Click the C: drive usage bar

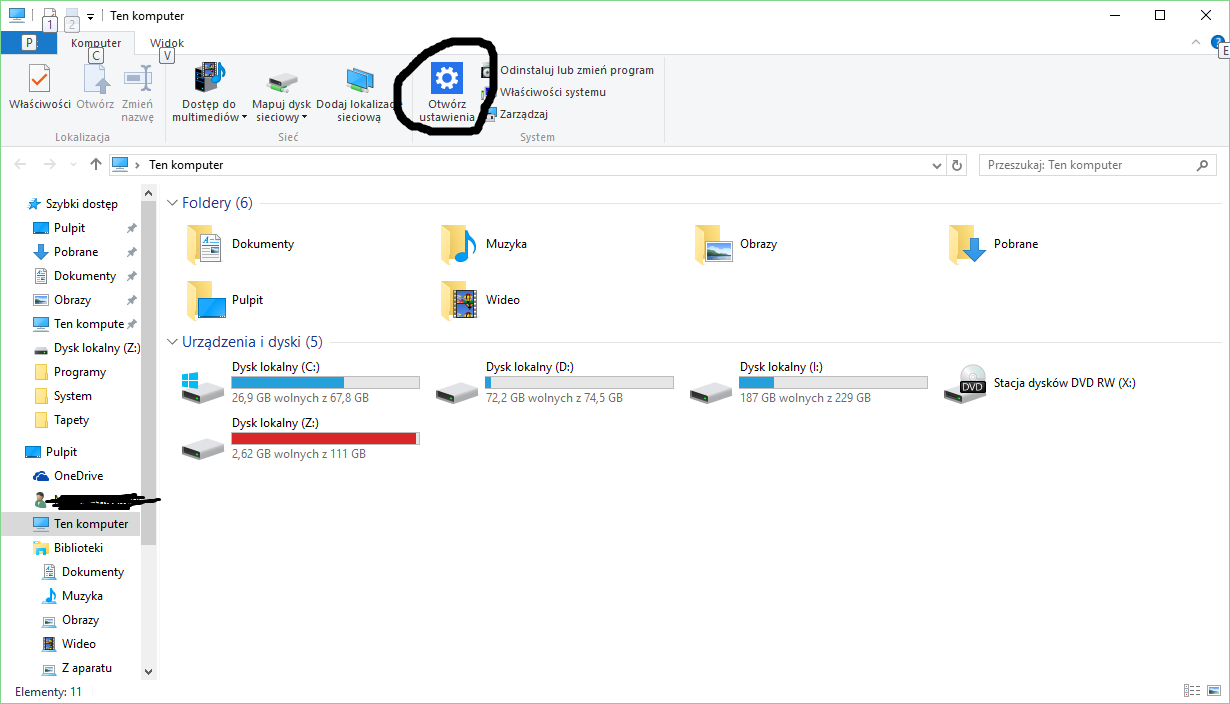point(325,382)
